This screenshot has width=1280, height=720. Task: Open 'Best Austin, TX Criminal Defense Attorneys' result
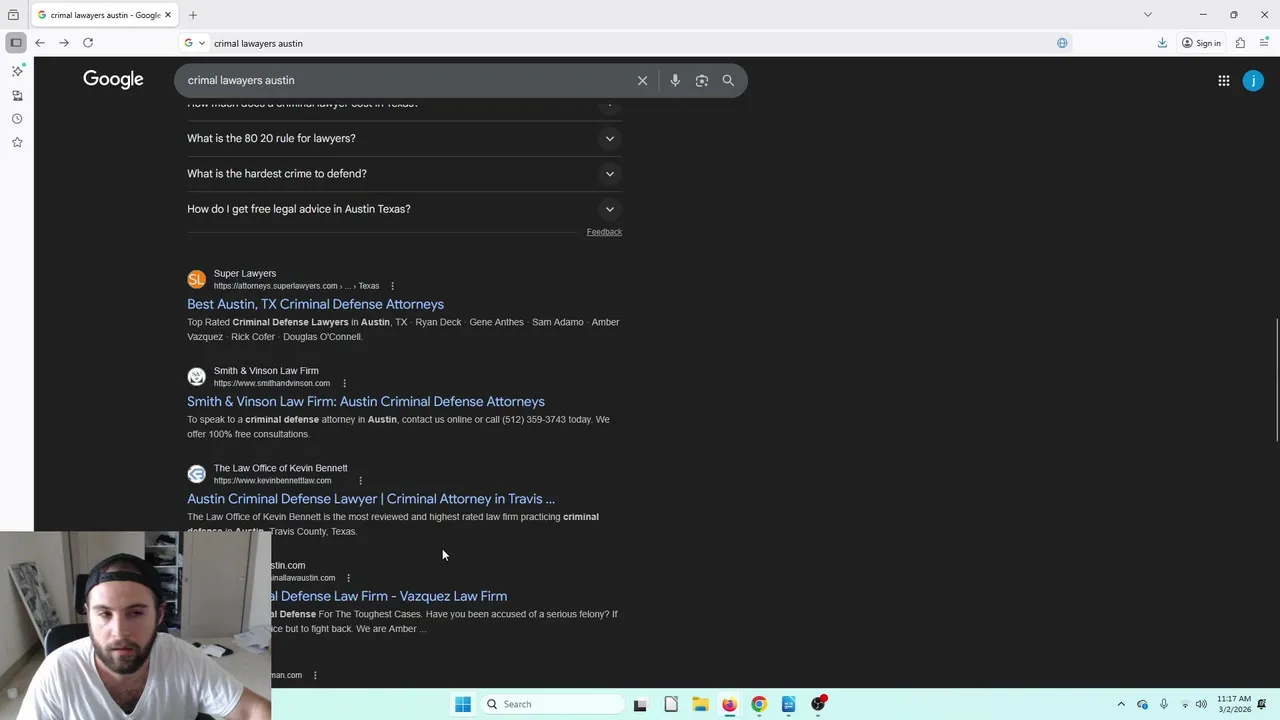(x=315, y=304)
